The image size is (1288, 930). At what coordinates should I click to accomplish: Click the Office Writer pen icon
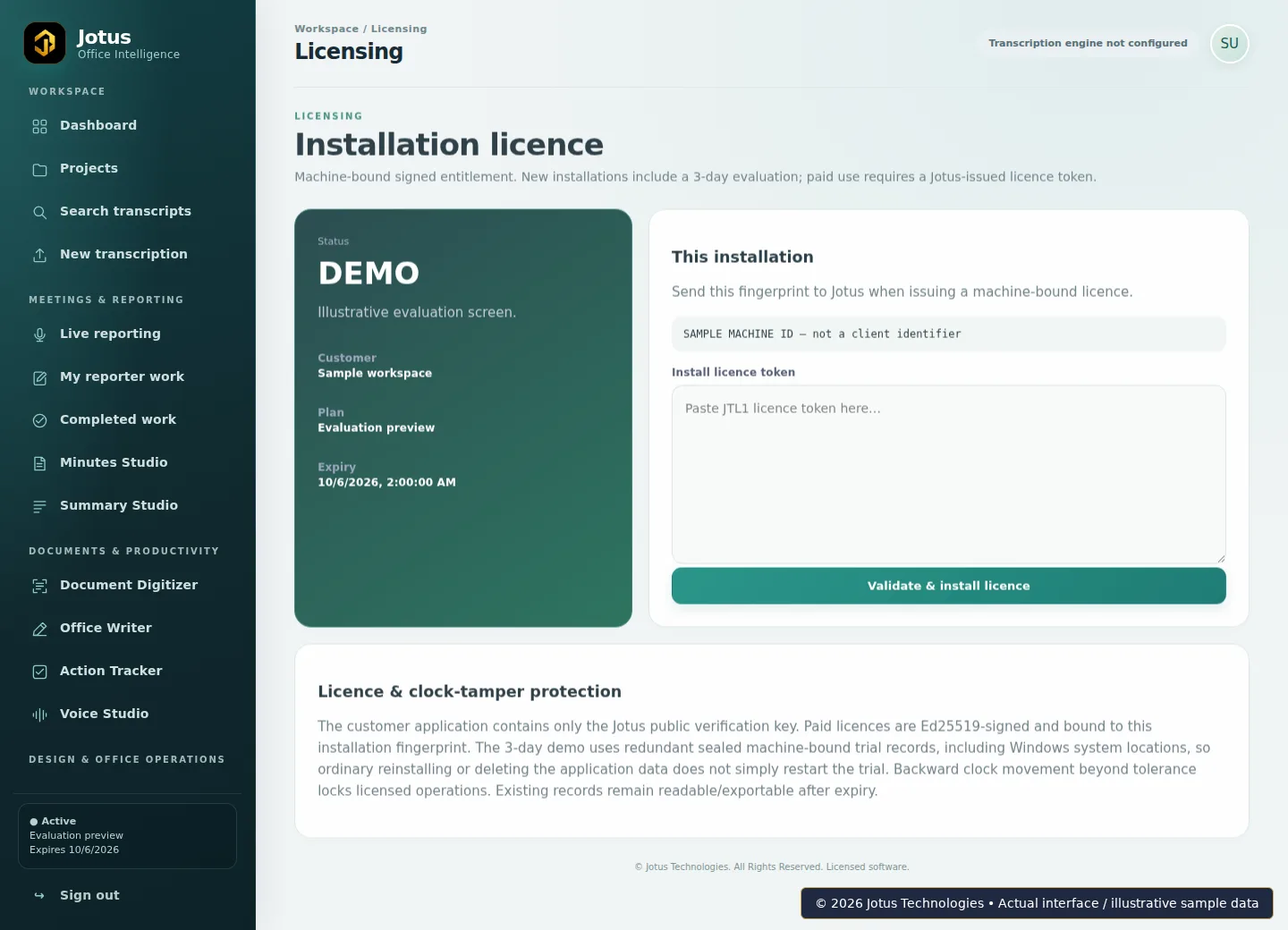39,629
